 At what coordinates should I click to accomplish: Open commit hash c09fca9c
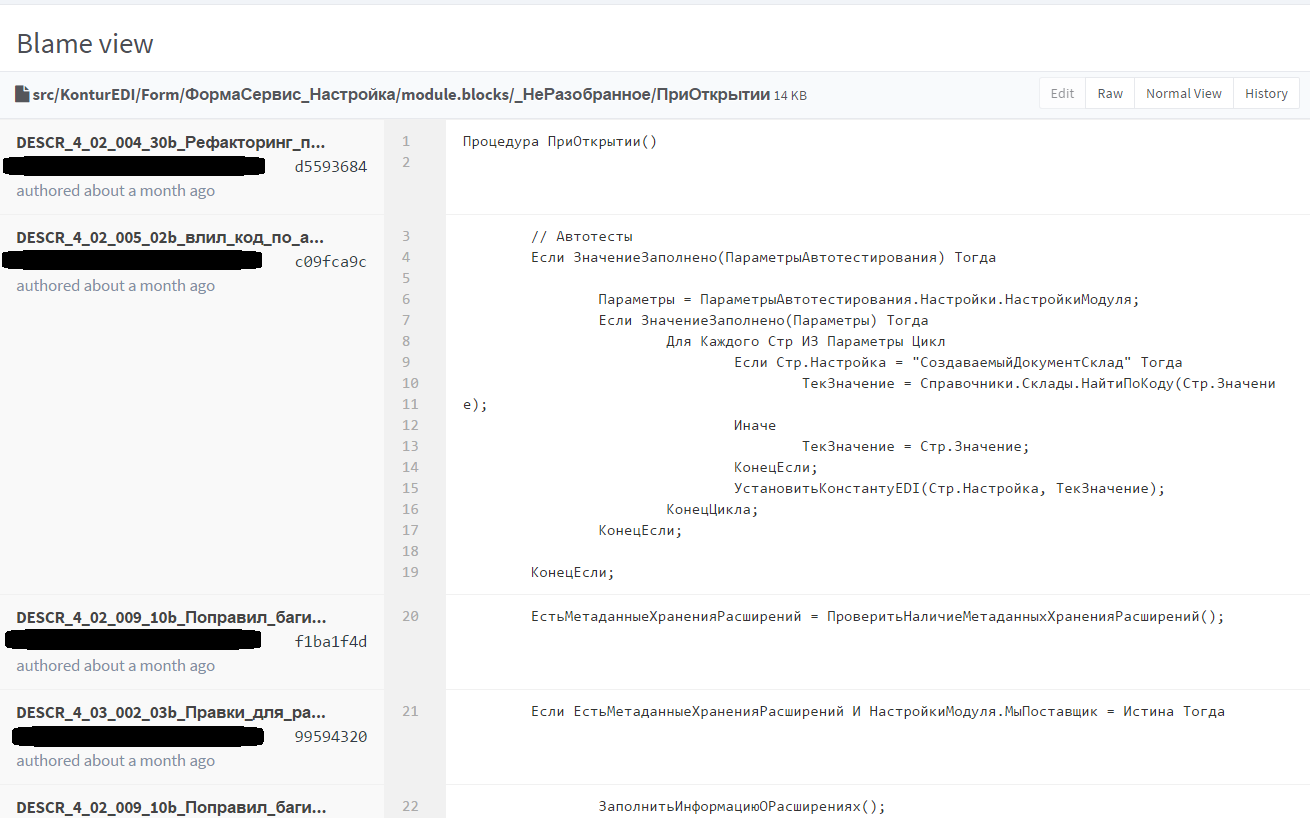point(331,262)
